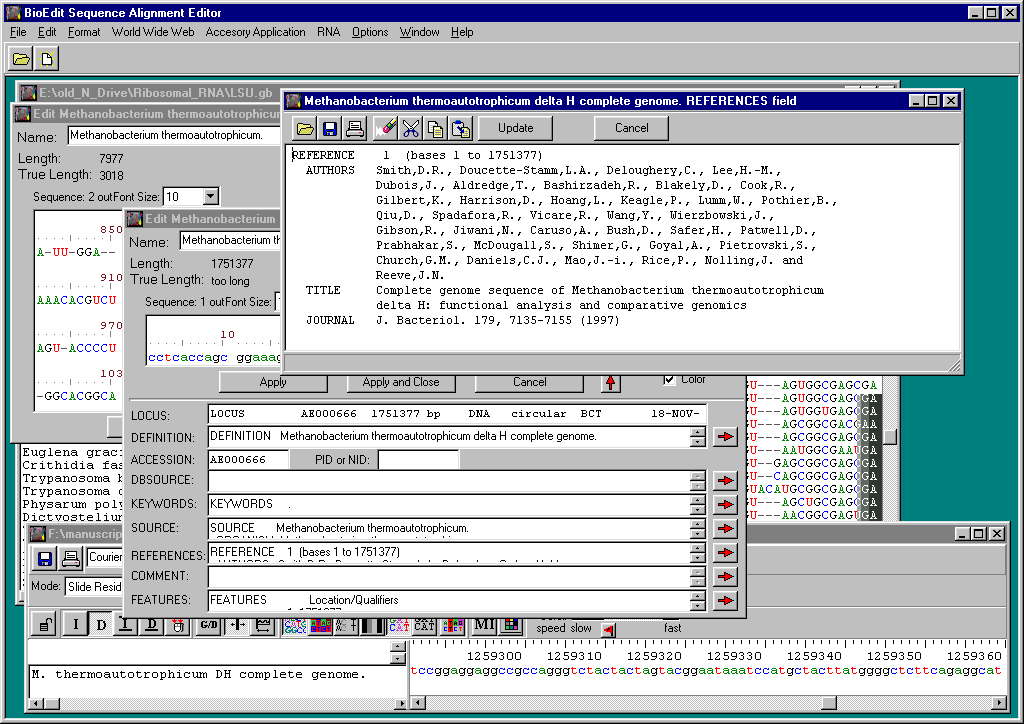Viewport: 1024px width, 724px height.
Task: Click SOURCE field spinner arrows
Action: pos(697,529)
